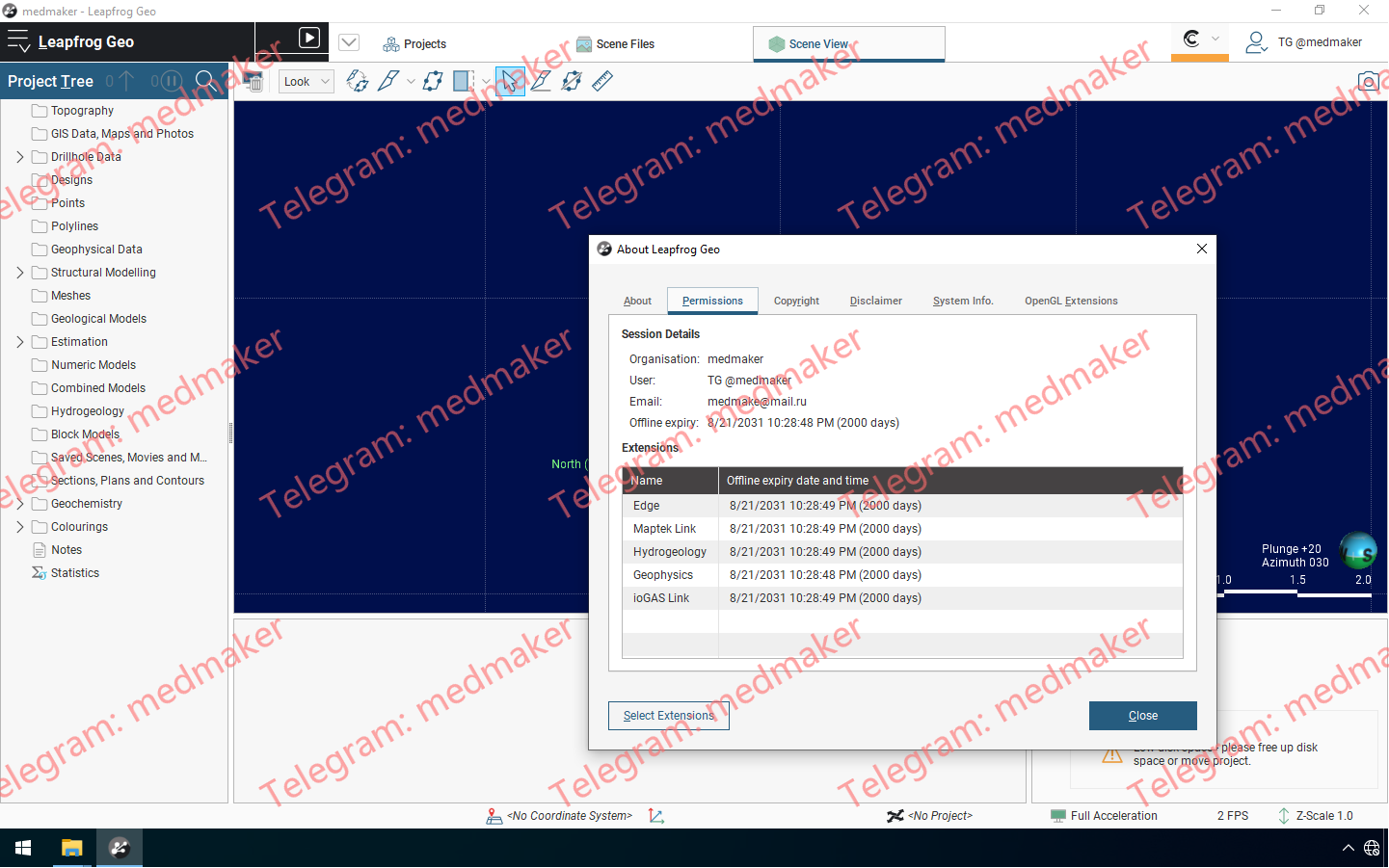
Task: Activate the Ruler measurement tool
Action: [601, 81]
